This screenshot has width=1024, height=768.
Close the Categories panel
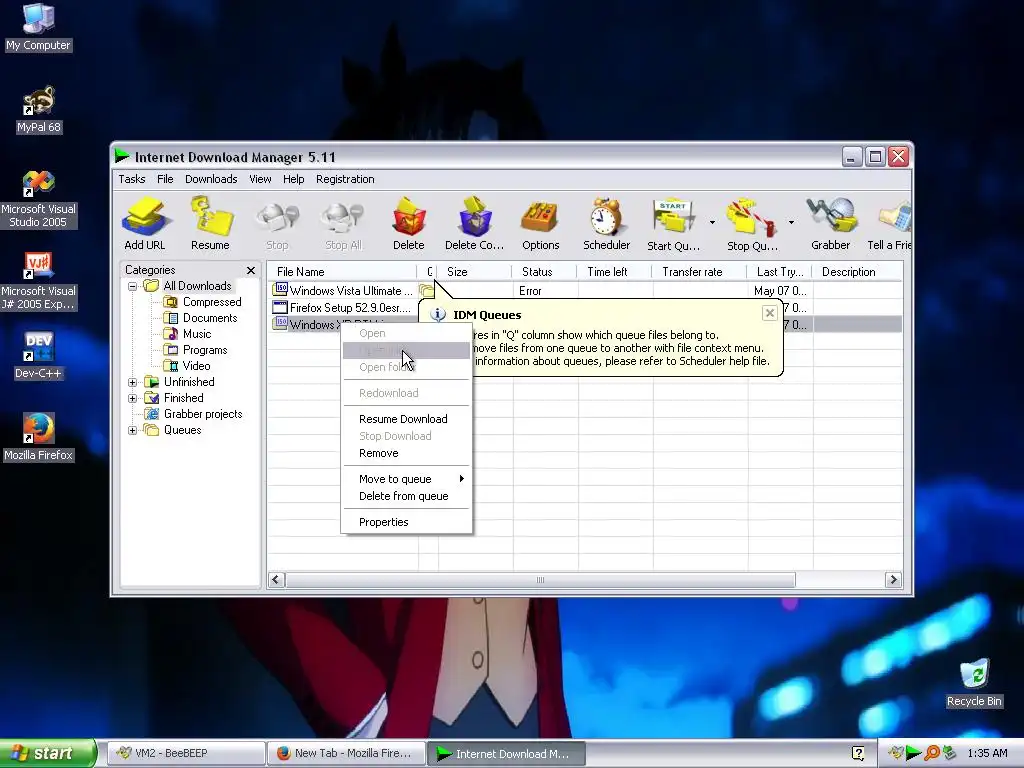pyautogui.click(x=251, y=270)
